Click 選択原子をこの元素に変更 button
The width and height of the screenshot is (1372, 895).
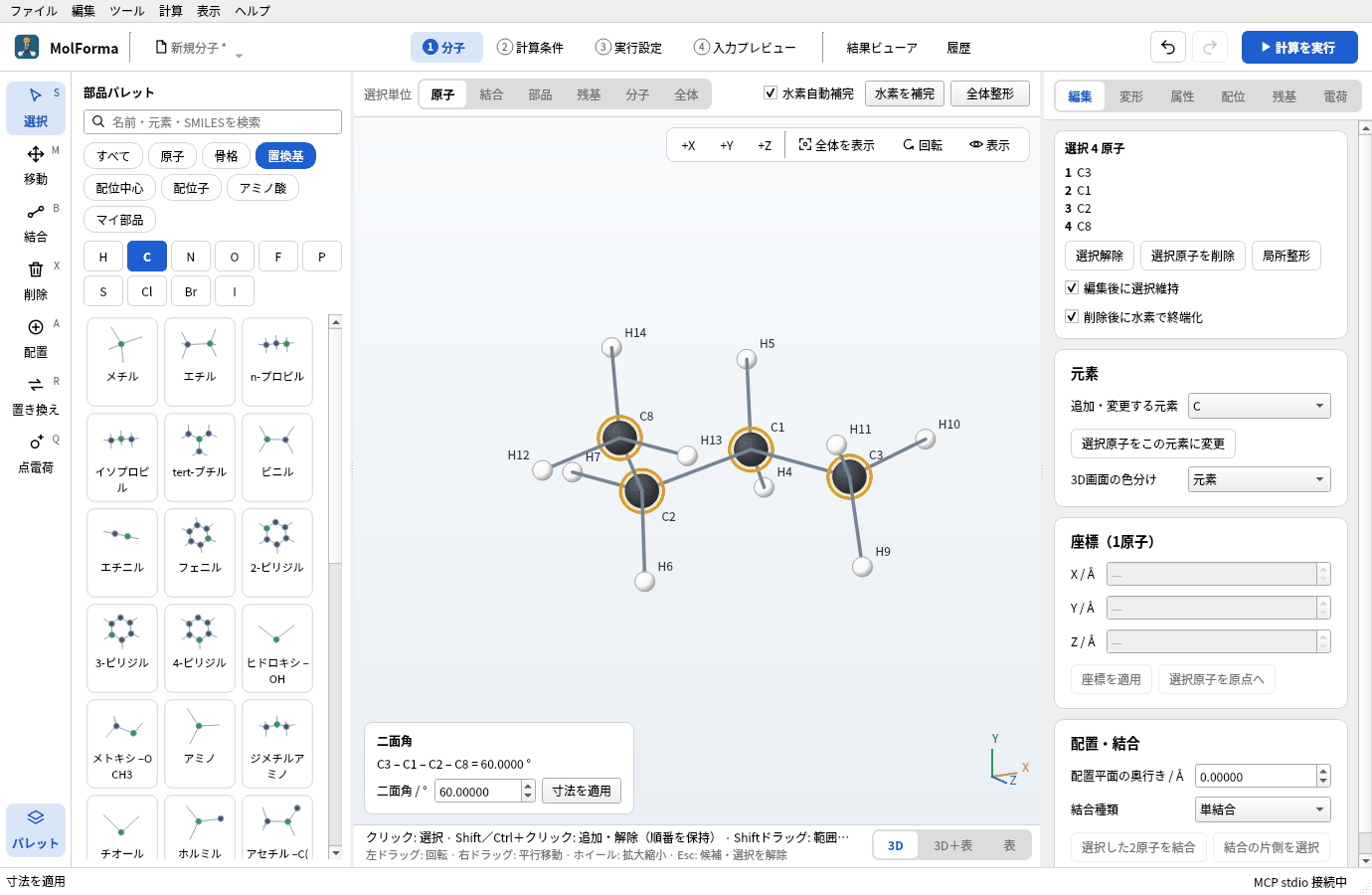pos(1153,444)
